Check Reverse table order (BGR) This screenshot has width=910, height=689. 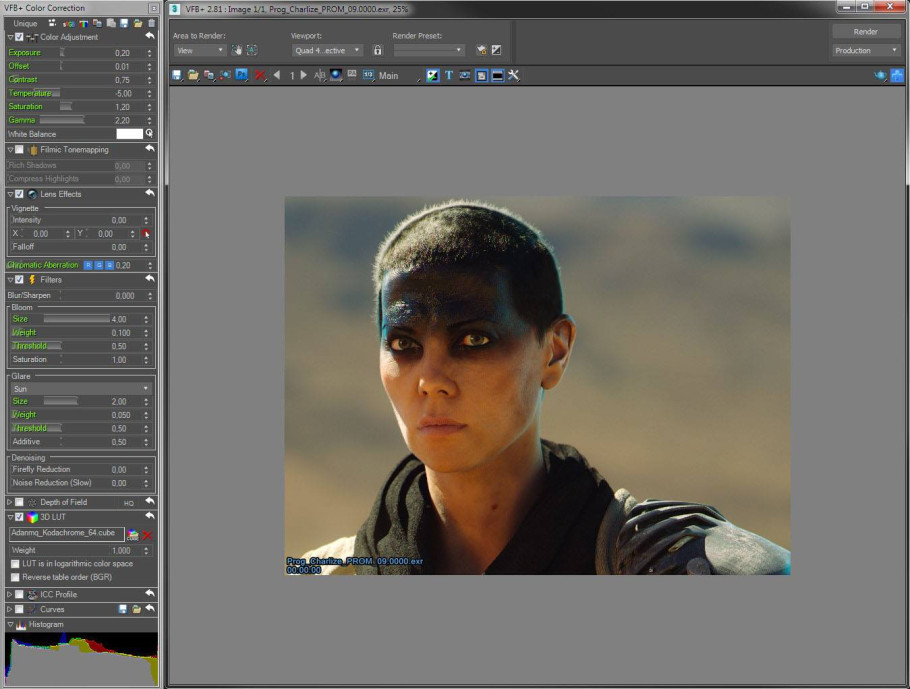16,577
